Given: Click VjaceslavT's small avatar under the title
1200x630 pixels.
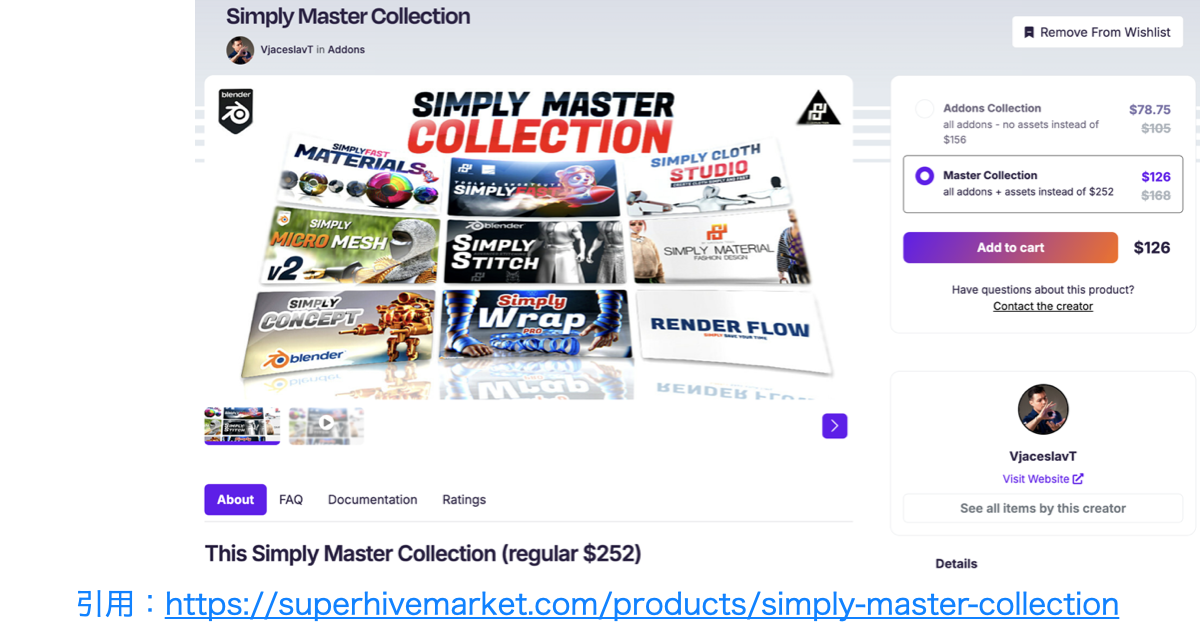Looking at the screenshot, I should (240, 50).
